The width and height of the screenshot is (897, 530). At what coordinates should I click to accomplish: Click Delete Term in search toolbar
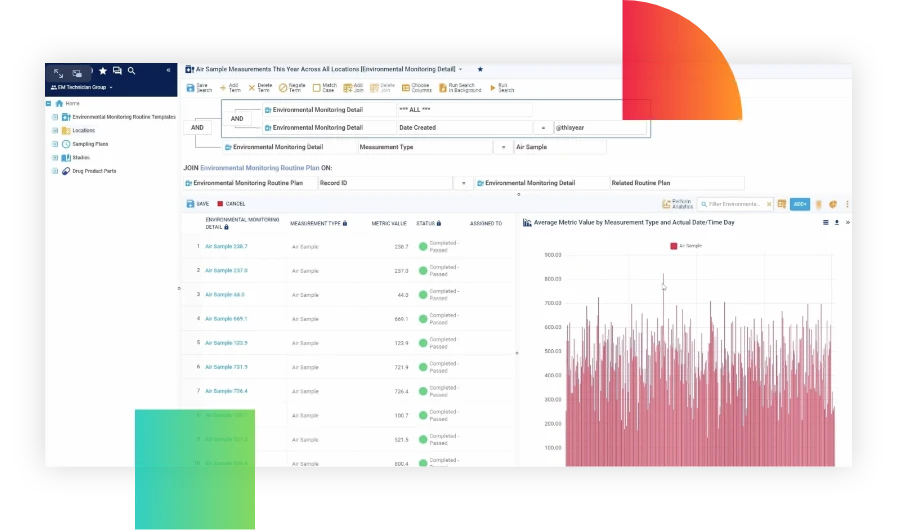point(260,88)
